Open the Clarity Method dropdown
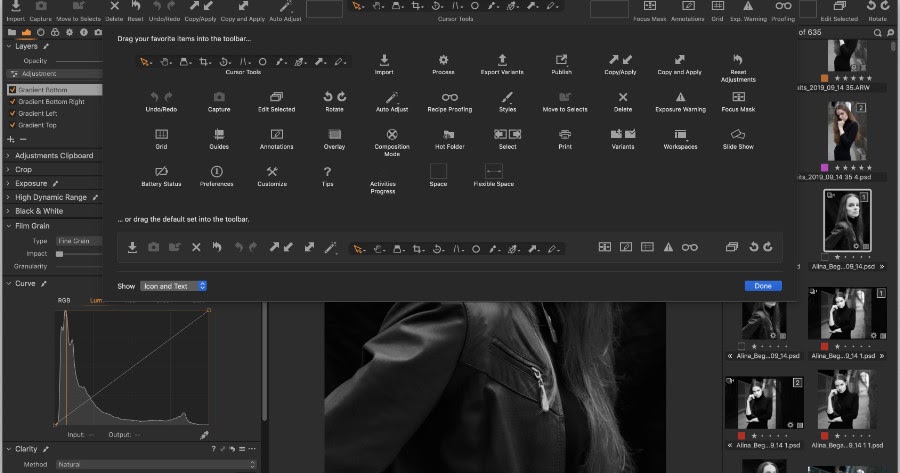The width and height of the screenshot is (900, 473). click(156, 464)
